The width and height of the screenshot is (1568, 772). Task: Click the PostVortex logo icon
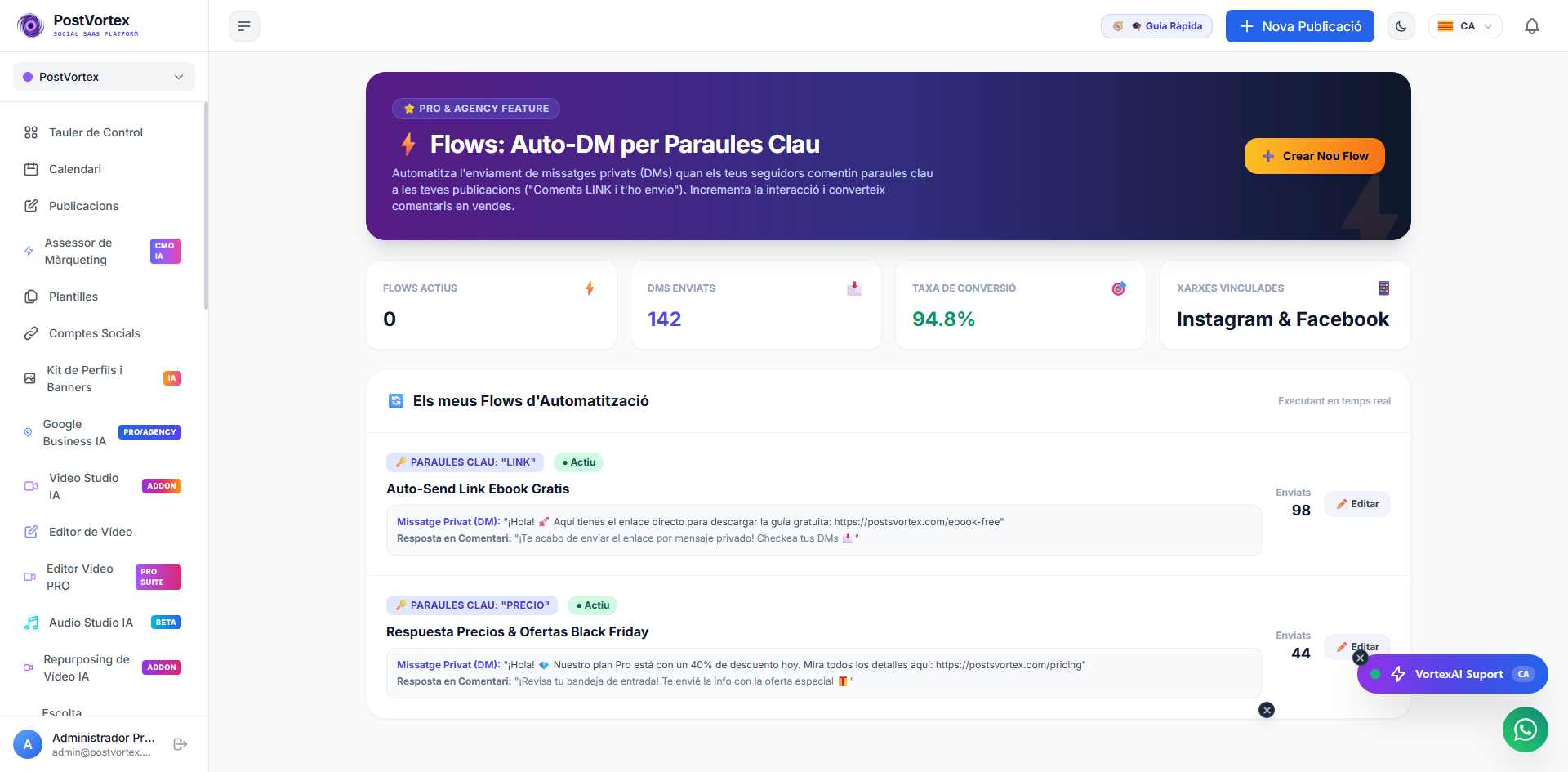tap(31, 26)
